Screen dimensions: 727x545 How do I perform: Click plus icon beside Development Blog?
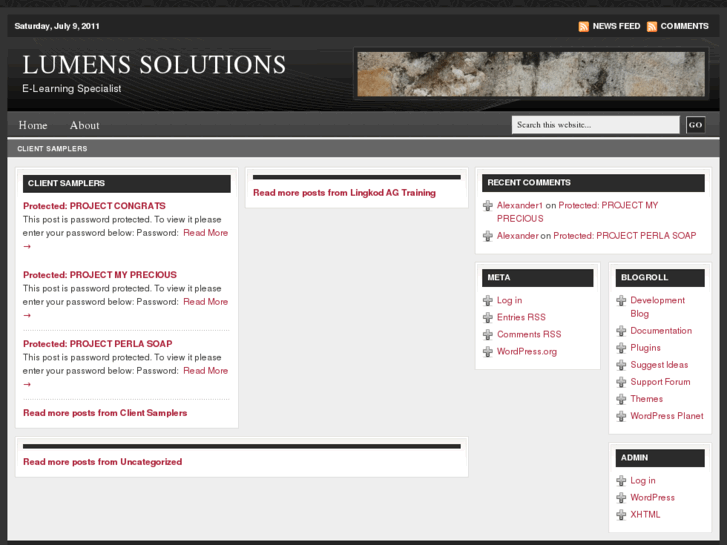tap(621, 301)
